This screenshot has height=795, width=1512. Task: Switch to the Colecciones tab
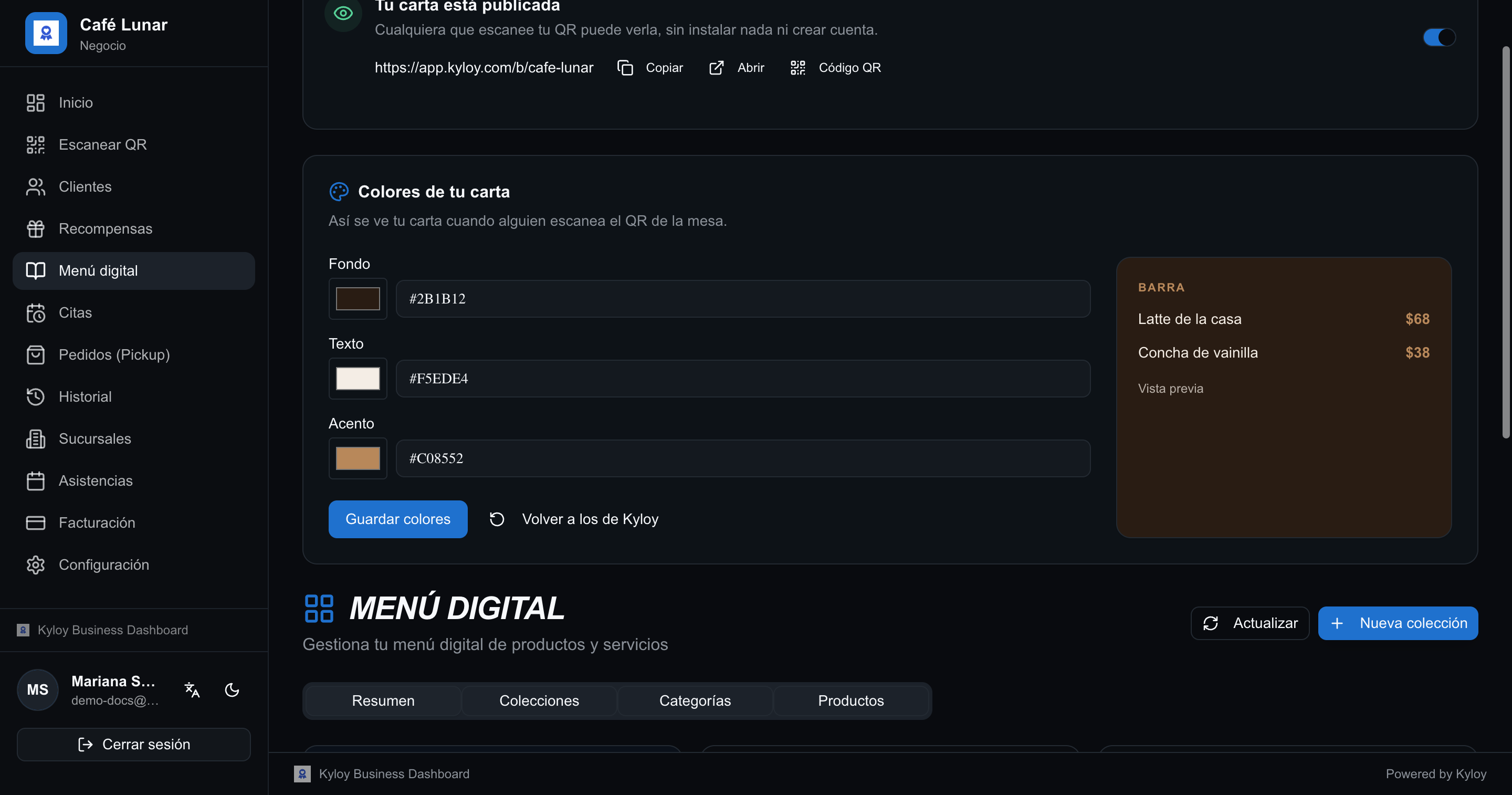tap(539, 701)
